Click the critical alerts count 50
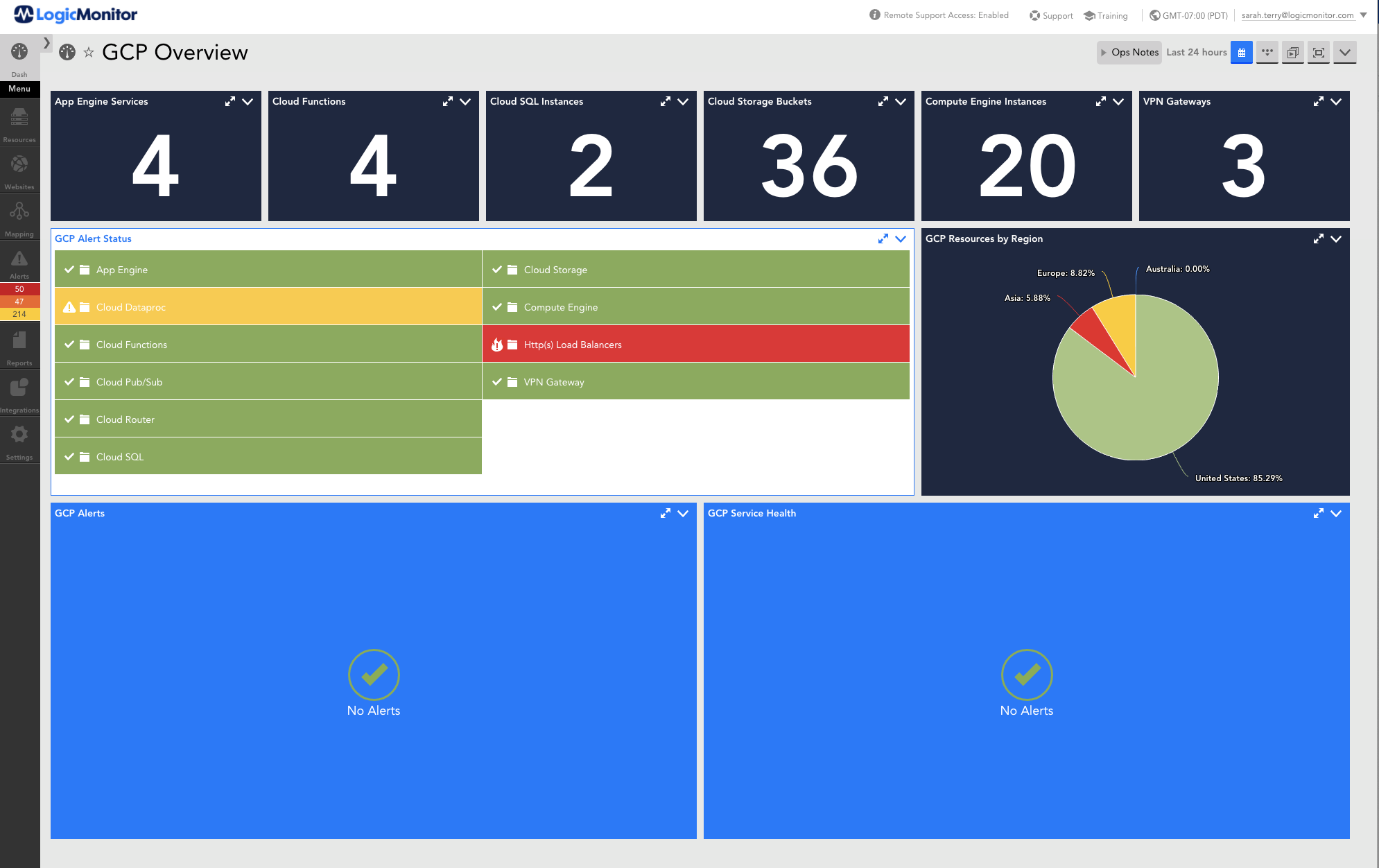1379x868 pixels. tap(19, 289)
